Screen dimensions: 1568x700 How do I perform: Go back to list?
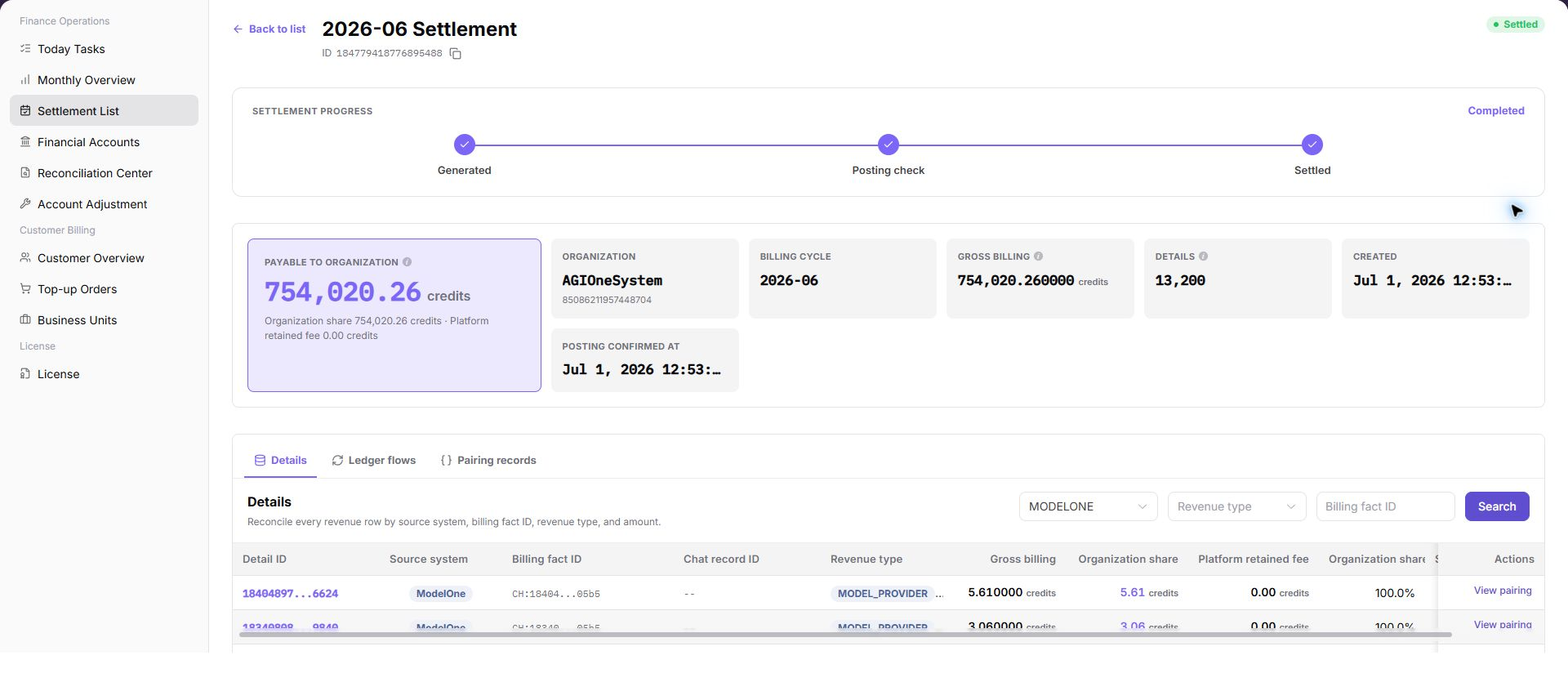point(269,29)
